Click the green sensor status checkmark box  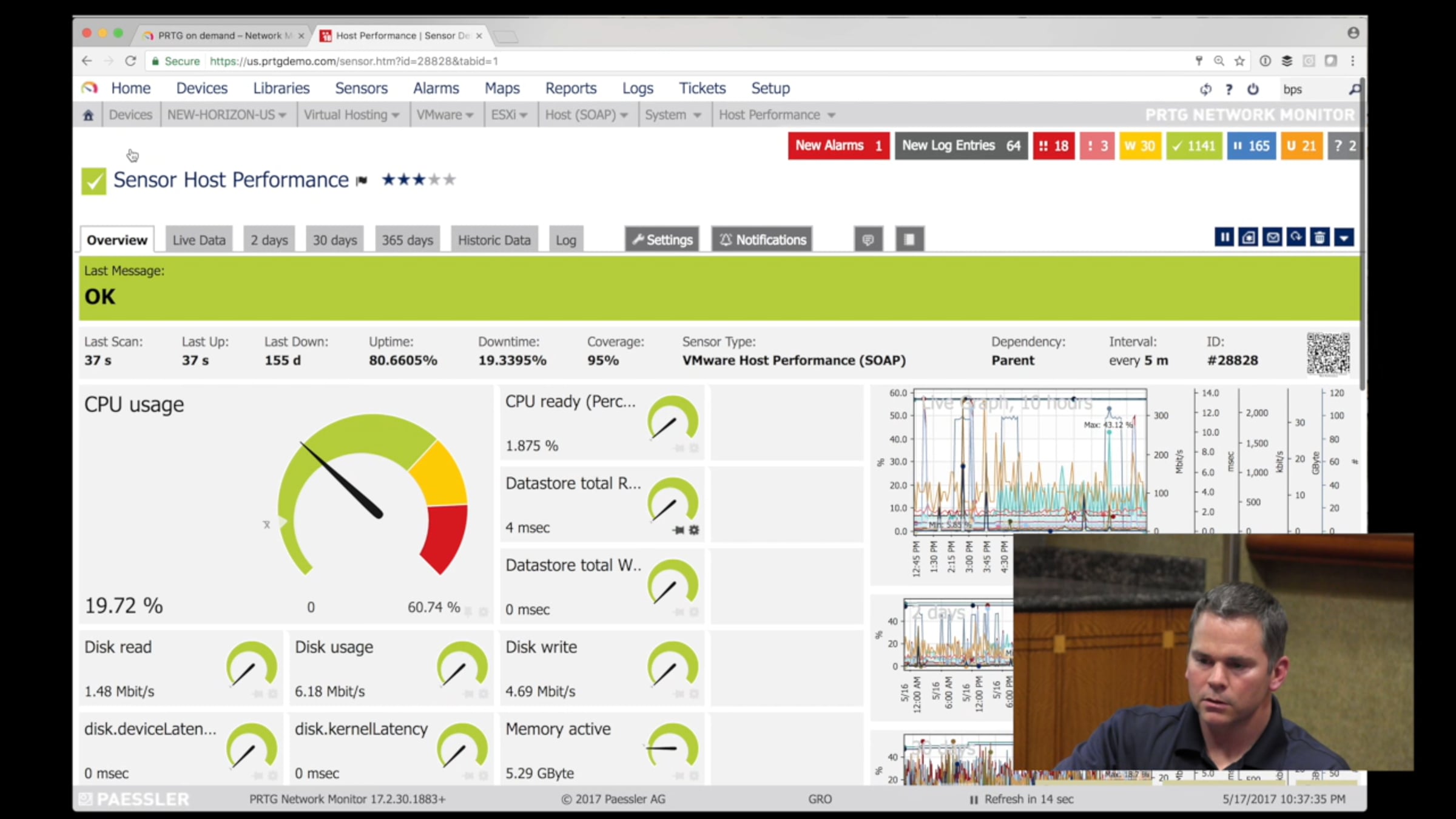(93, 181)
